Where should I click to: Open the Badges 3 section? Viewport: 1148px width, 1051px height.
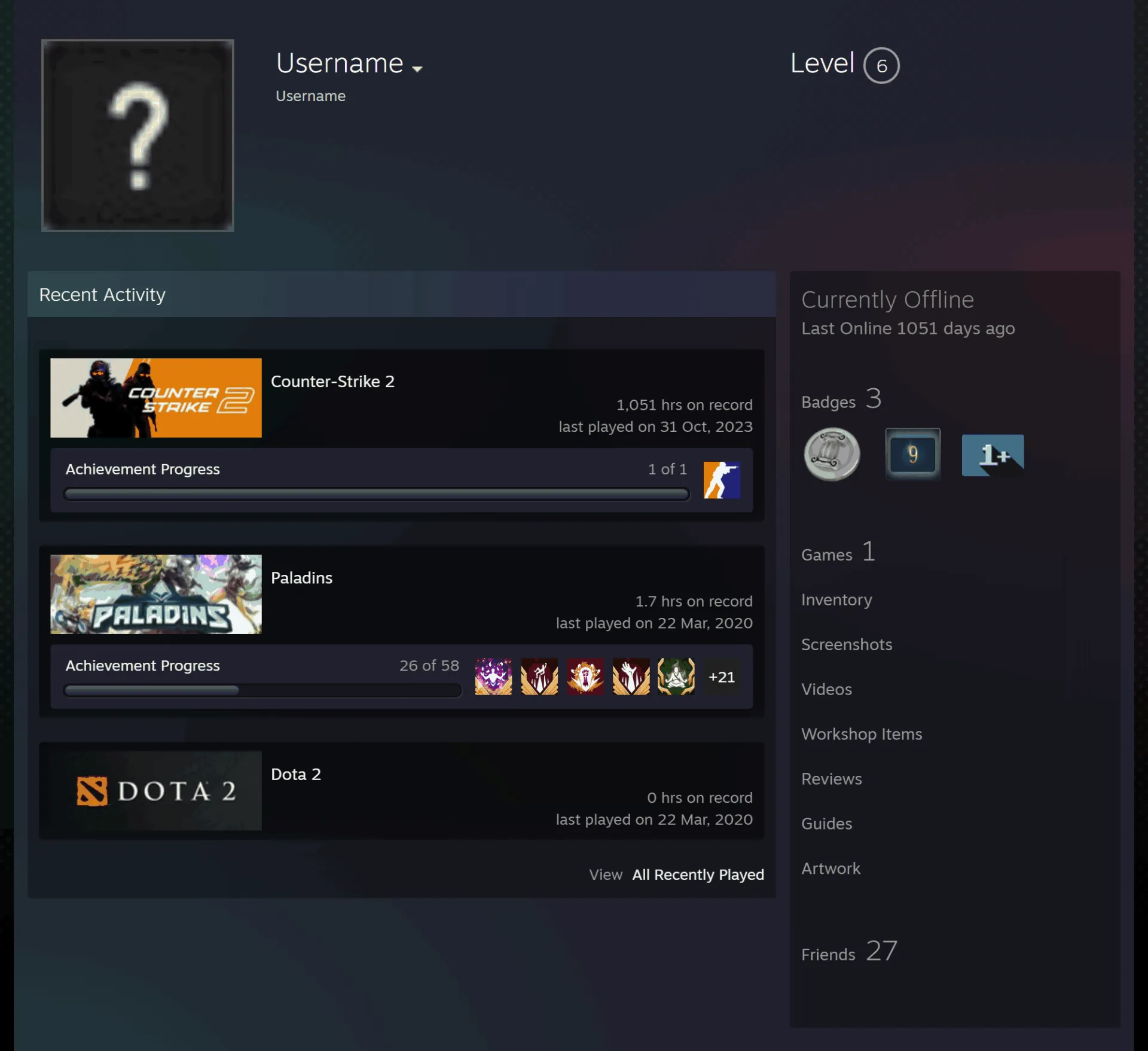pyautogui.click(x=841, y=400)
